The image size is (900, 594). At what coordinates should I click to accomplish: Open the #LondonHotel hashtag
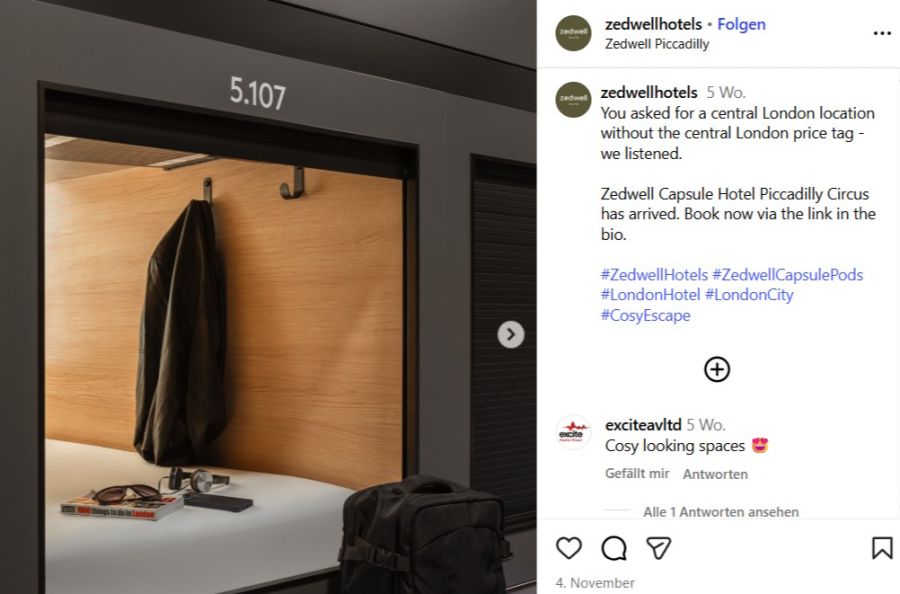(x=650, y=295)
